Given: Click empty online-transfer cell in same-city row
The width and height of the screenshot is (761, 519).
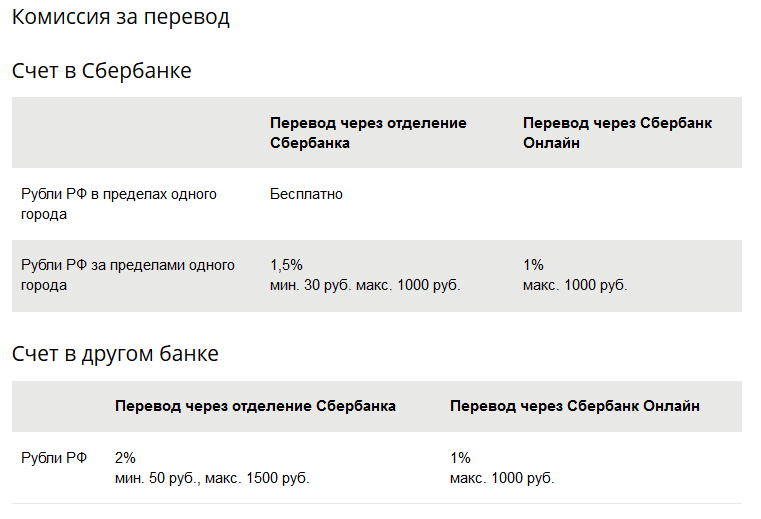Looking at the screenshot, I should tap(628, 204).
